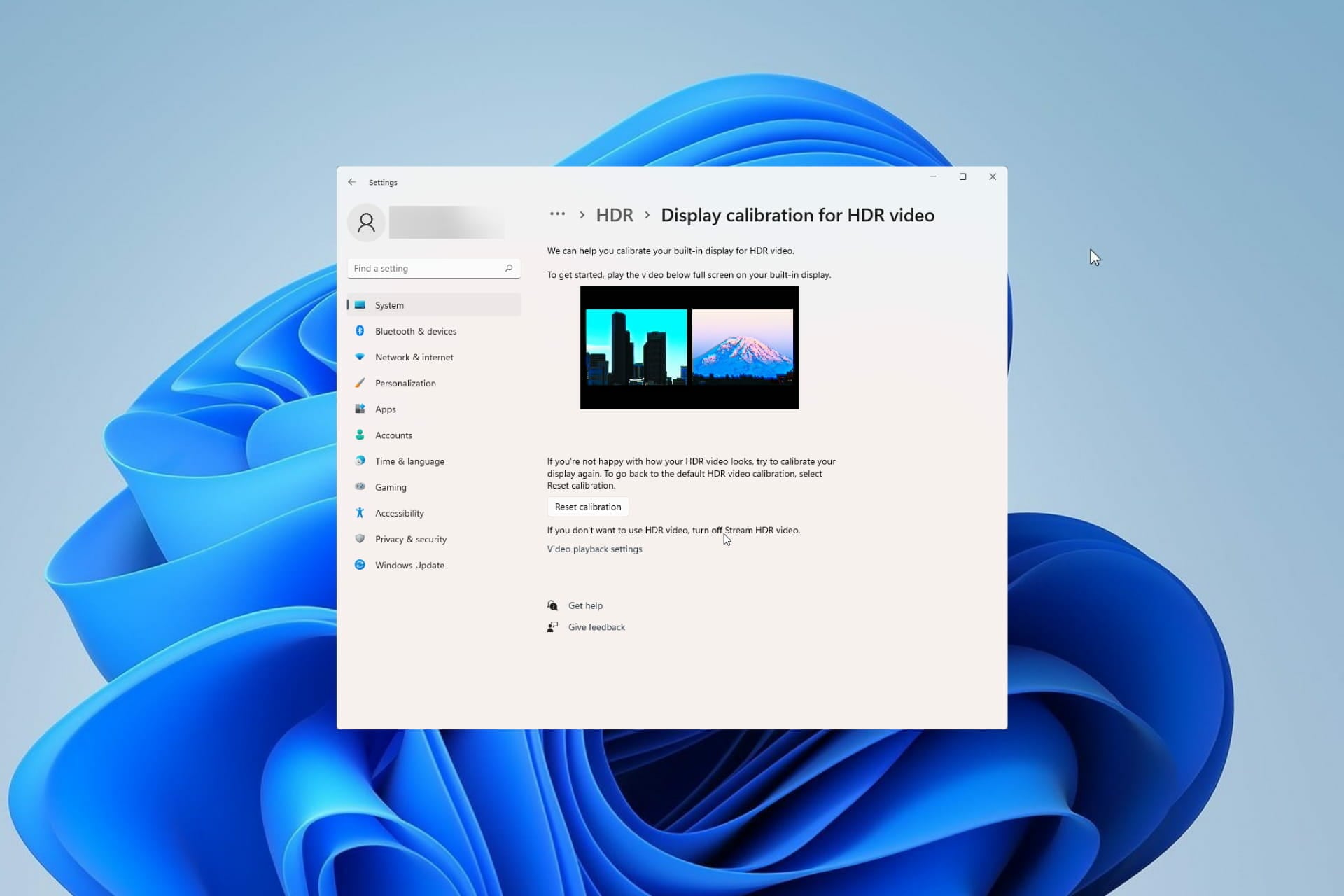
Task: Select the Network & internet icon
Action: coord(360,357)
